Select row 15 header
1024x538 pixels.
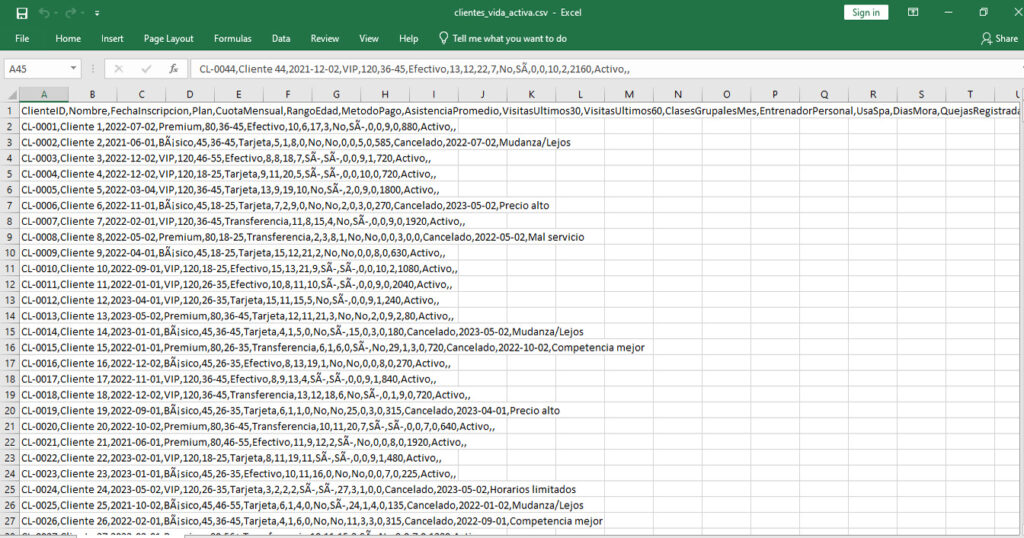9,331
